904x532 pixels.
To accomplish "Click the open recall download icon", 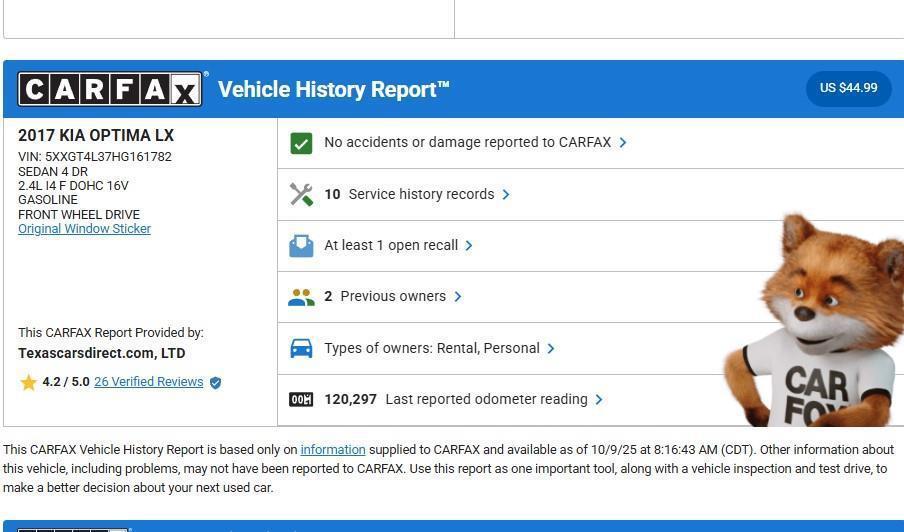I will [301, 246].
